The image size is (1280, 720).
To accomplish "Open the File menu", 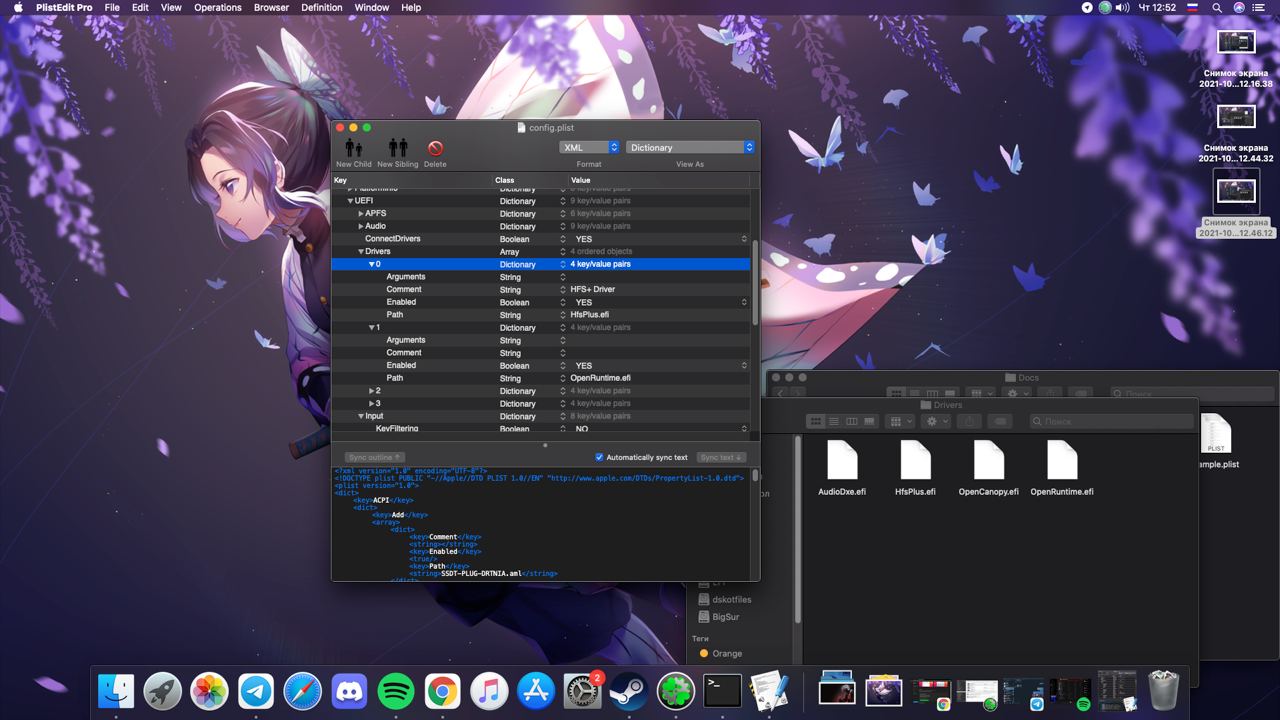I will pyautogui.click(x=112, y=7).
